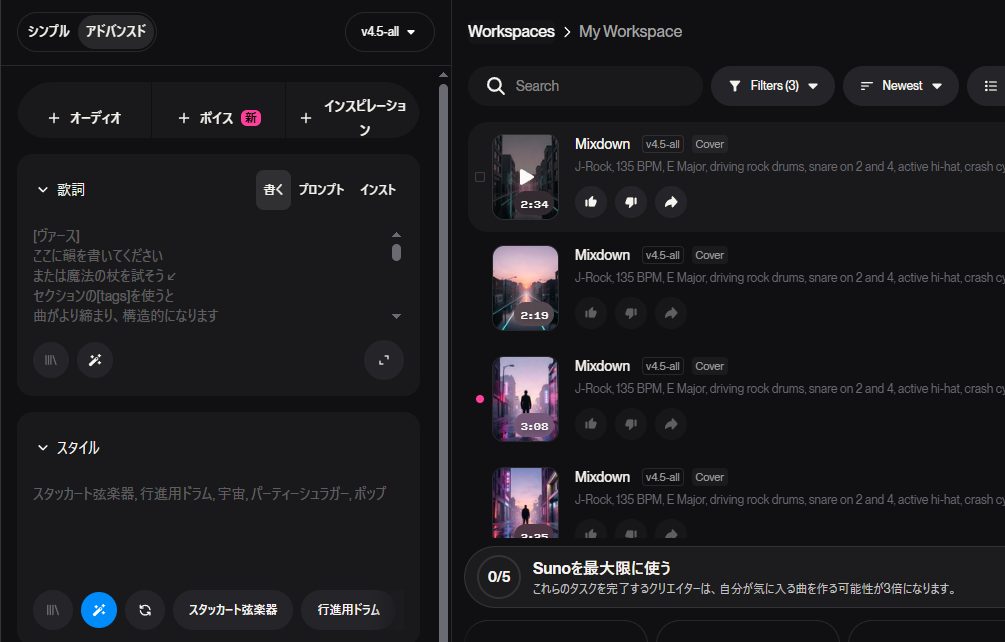Dislike the 2:19 Mixdown song

point(631,313)
